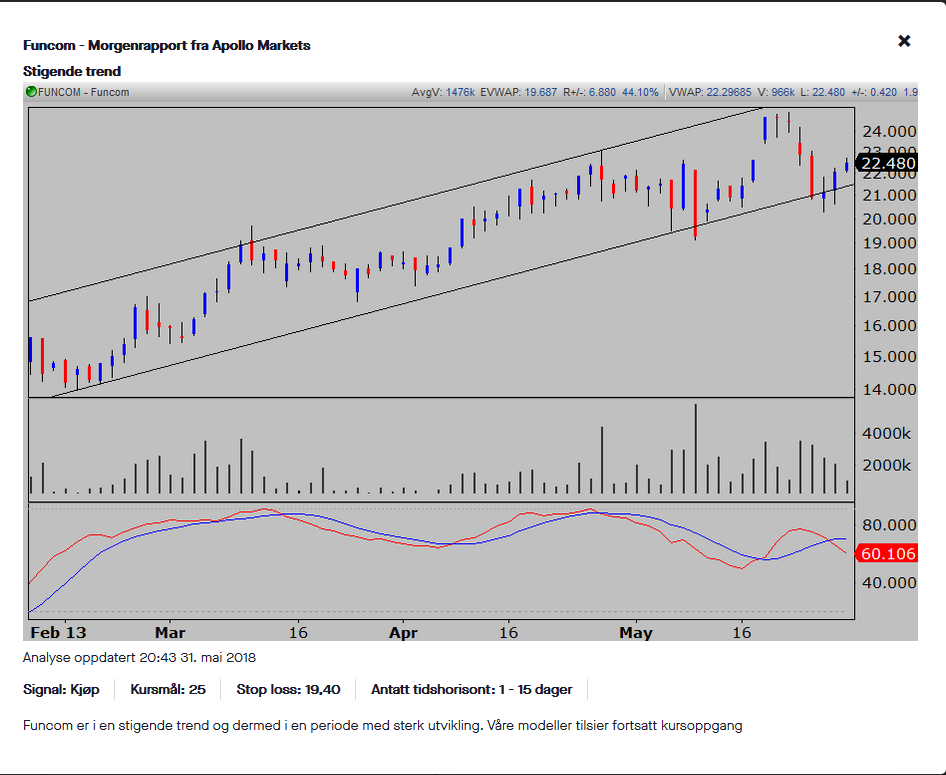Click the black 22.480 current price tag
The width and height of the screenshot is (946, 775).
pos(887,163)
